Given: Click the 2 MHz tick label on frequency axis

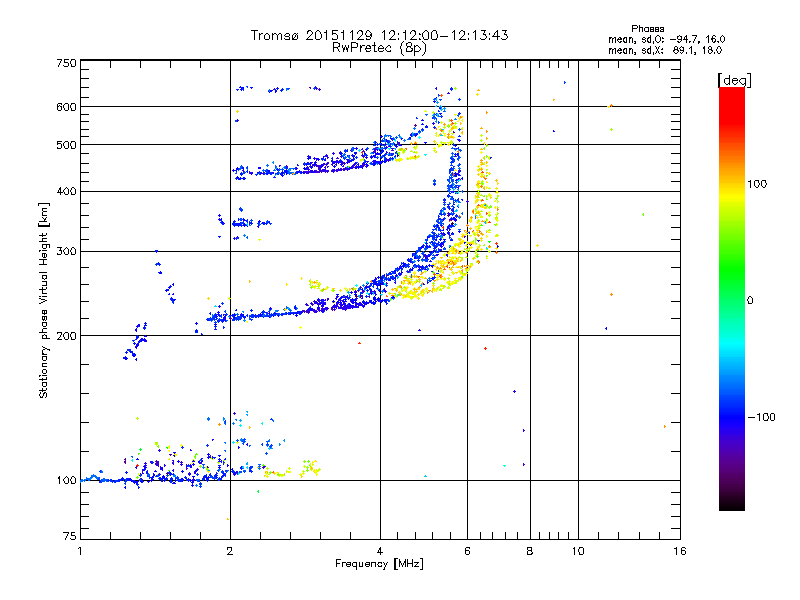Looking at the screenshot, I should click(230, 551).
